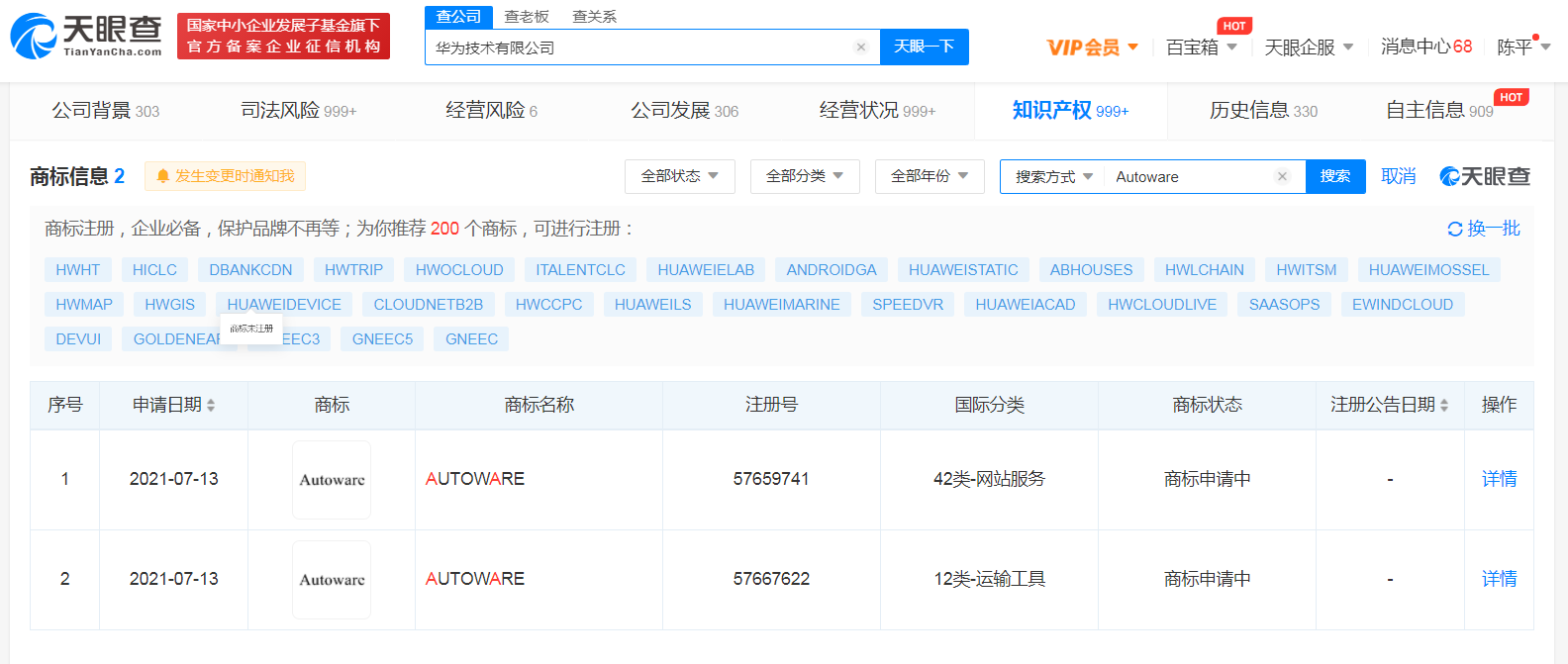Switch to the 查公司 search tab
Viewport: 1568px width, 664px height.
tap(458, 17)
